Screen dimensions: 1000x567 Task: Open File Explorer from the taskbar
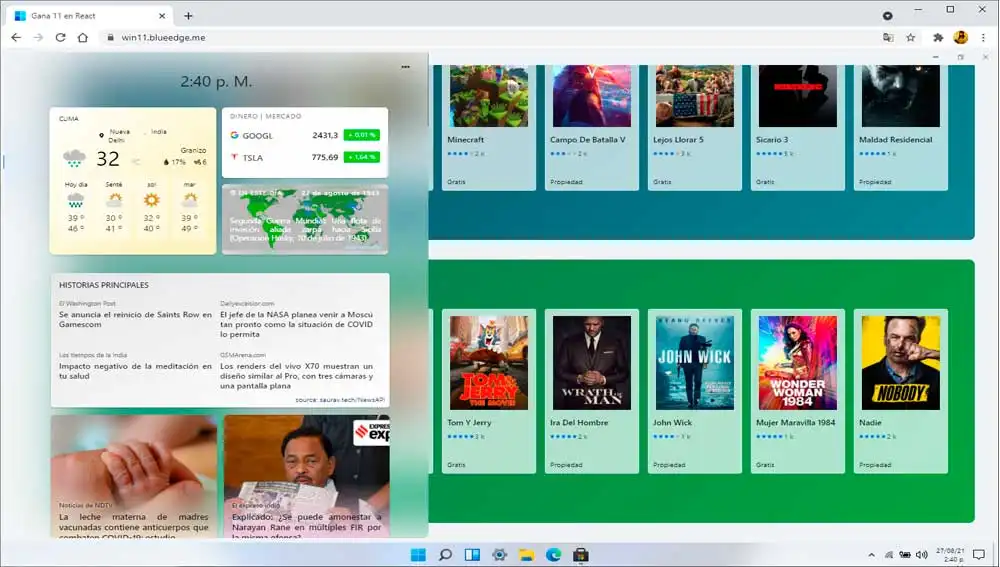[526, 555]
